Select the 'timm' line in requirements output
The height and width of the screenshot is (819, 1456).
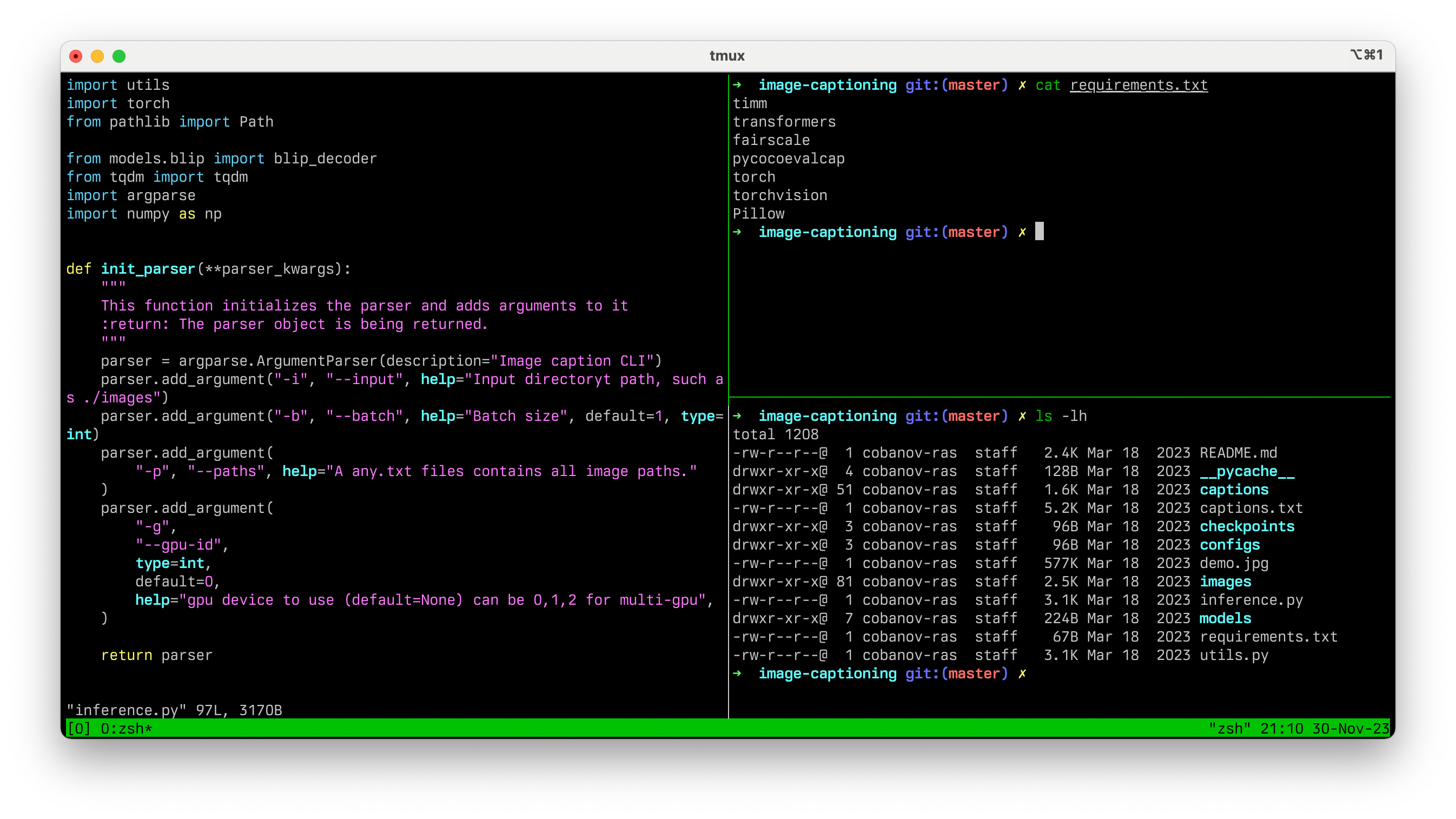pos(750,103)
